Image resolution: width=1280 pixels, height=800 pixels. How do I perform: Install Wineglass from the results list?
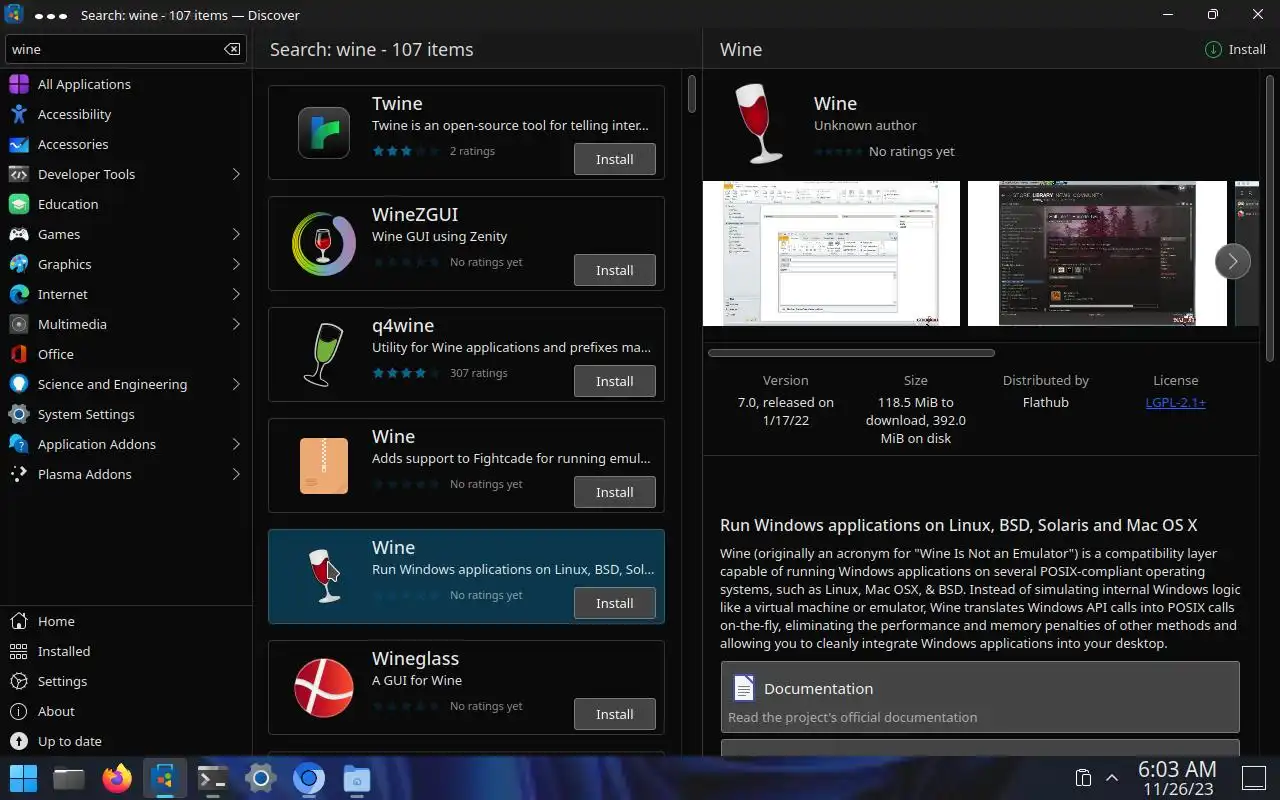pos(615,714)
